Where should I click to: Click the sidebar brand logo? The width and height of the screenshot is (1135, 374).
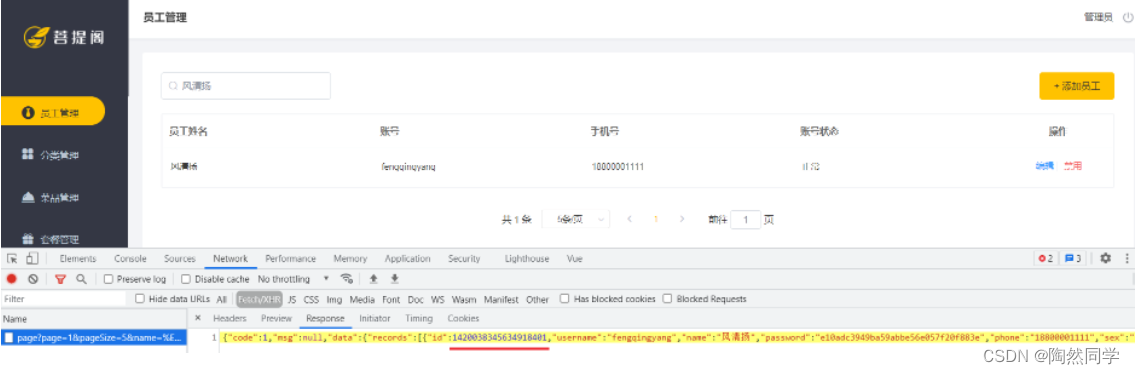click(64, 37)
